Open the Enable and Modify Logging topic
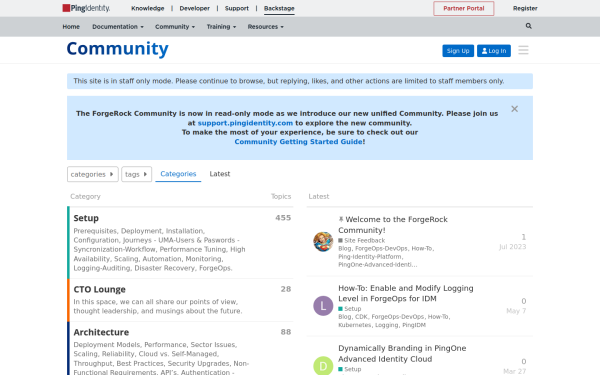This screenshot has height=375, width=600. [406, 293]
